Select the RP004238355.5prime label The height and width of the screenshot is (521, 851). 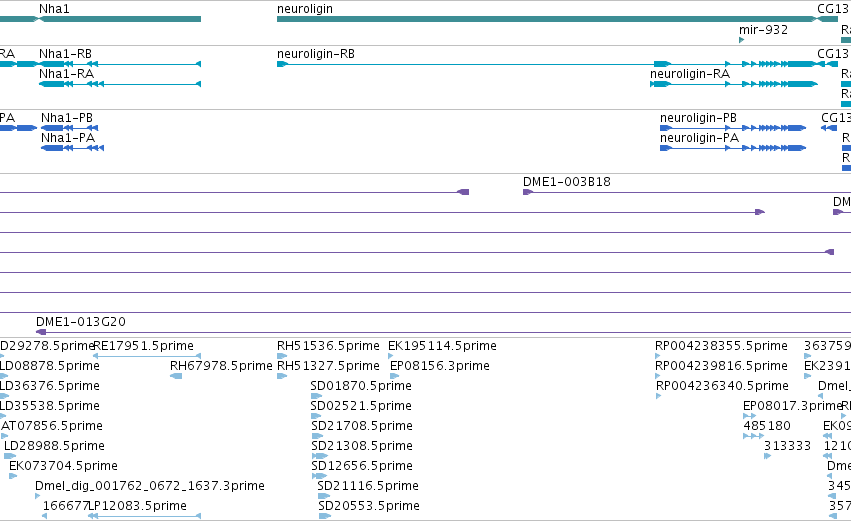[721, 346]
